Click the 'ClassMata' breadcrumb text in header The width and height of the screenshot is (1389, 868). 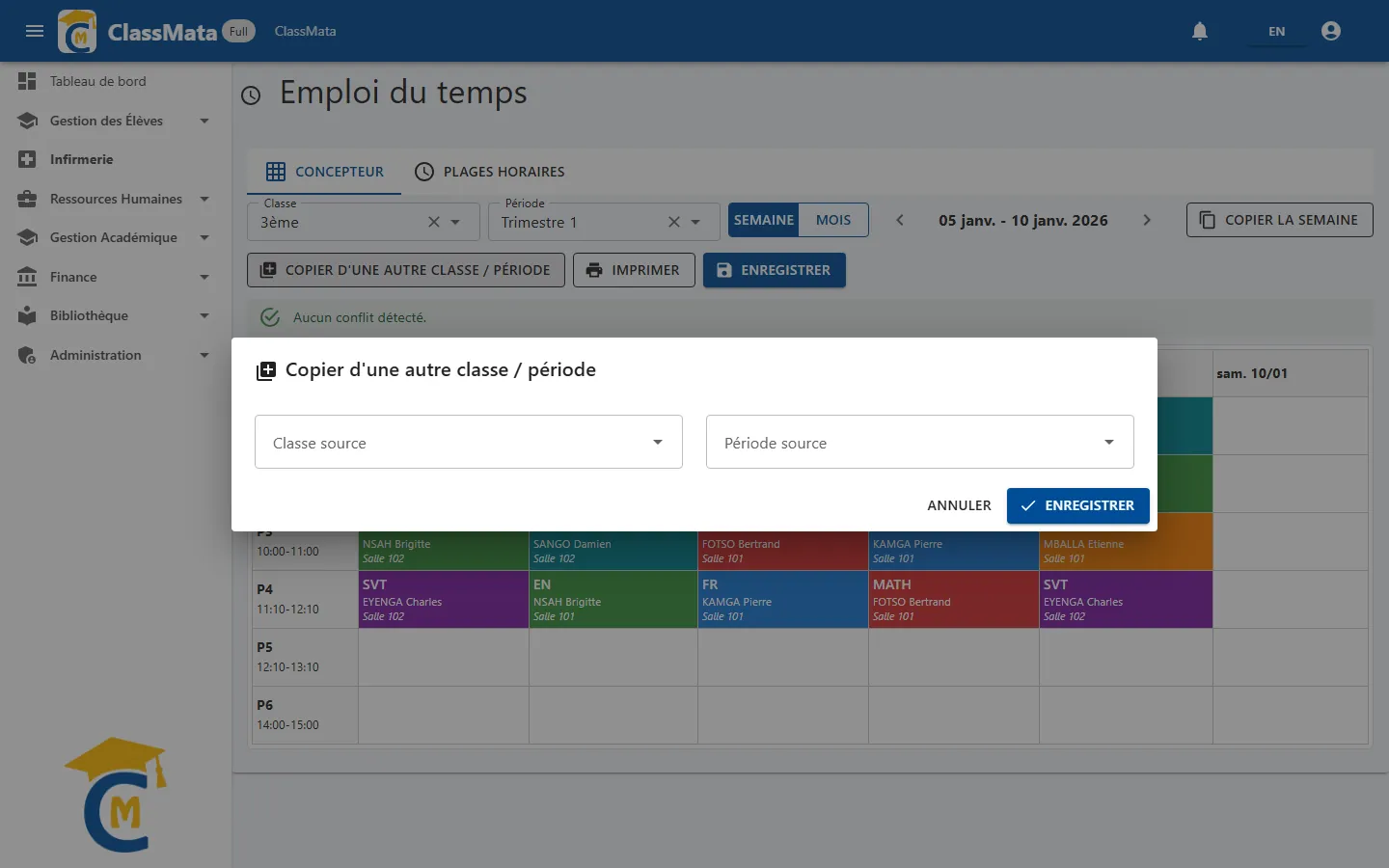click(x=305, y=31)
